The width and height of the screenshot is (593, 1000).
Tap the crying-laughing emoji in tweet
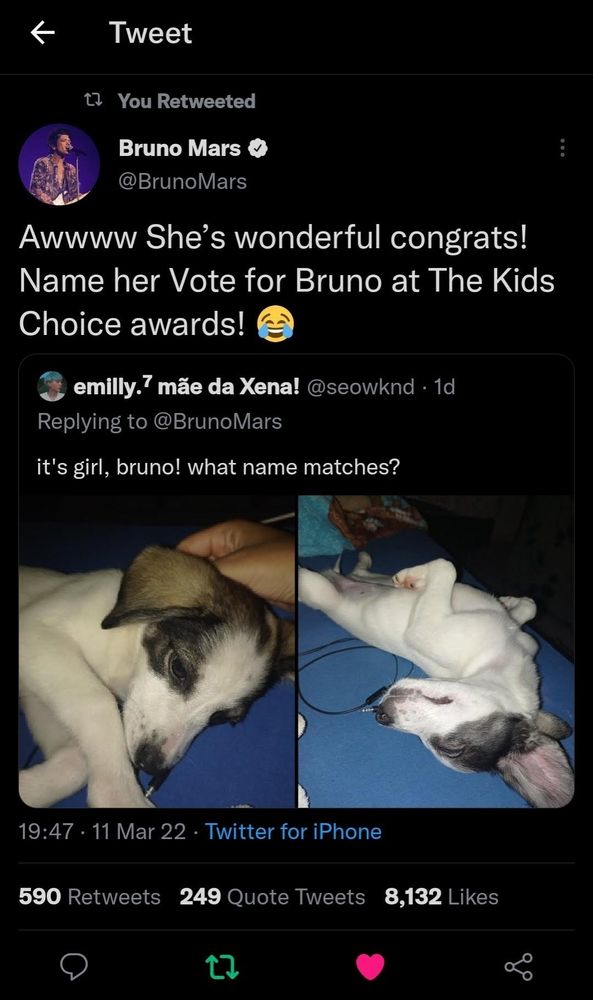[x=275, y=324]
